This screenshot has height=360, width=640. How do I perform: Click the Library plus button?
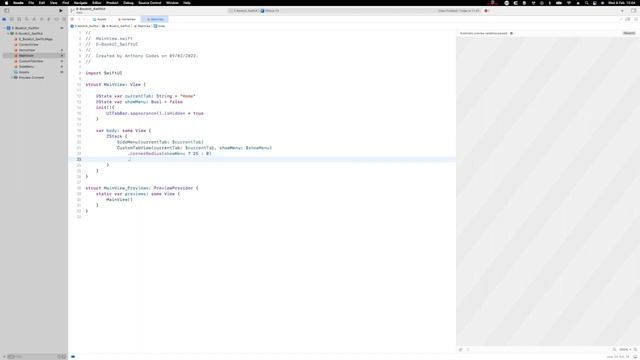coord(622,11)
